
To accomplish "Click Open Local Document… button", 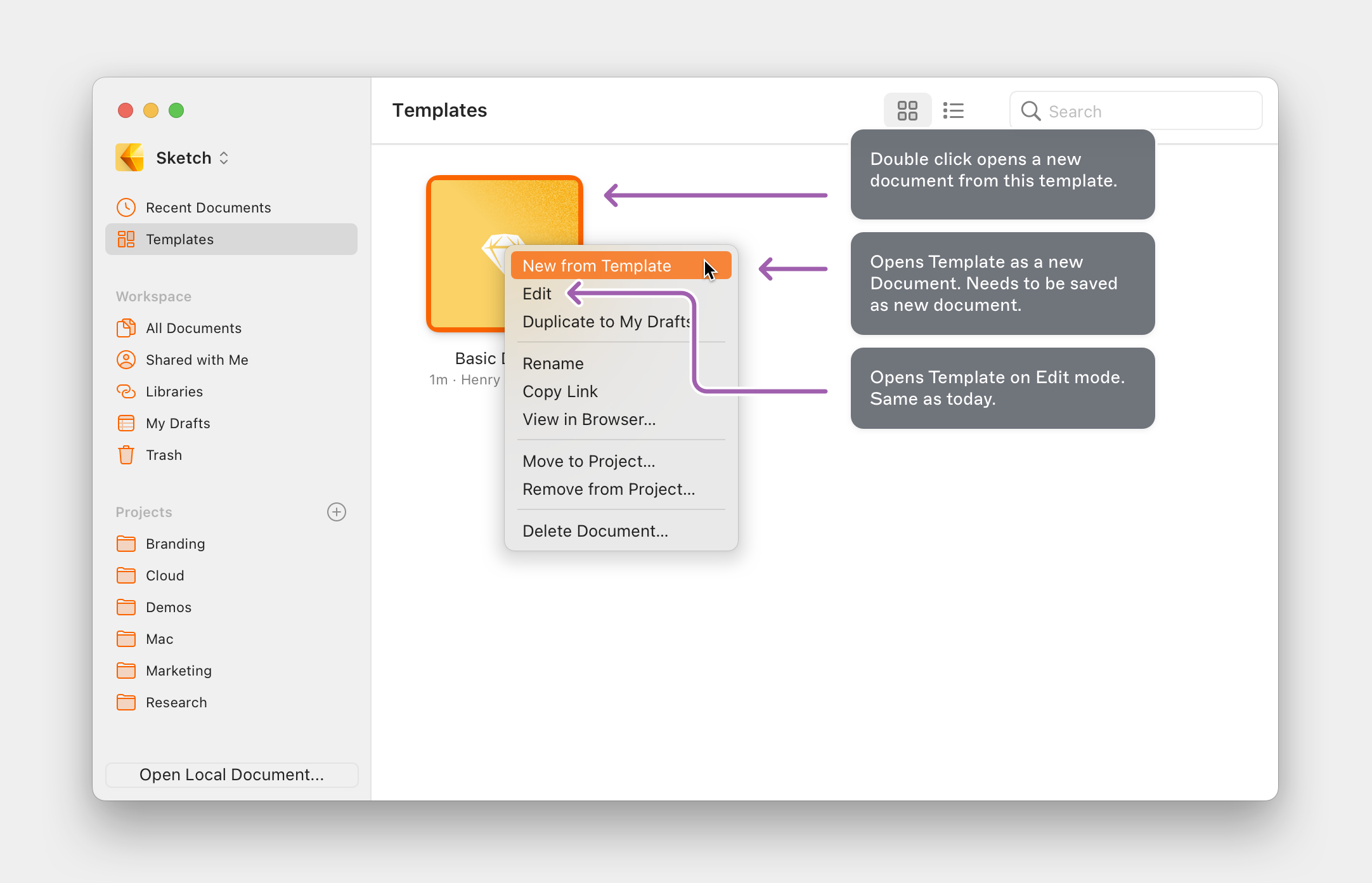I will 231,775.
